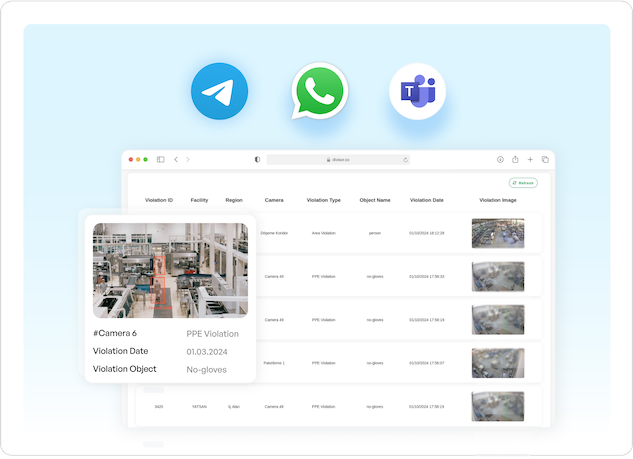633x459 pixels.
Task: Click the Telegram icon
Action: pyautogui.click(x=219, y=92)
